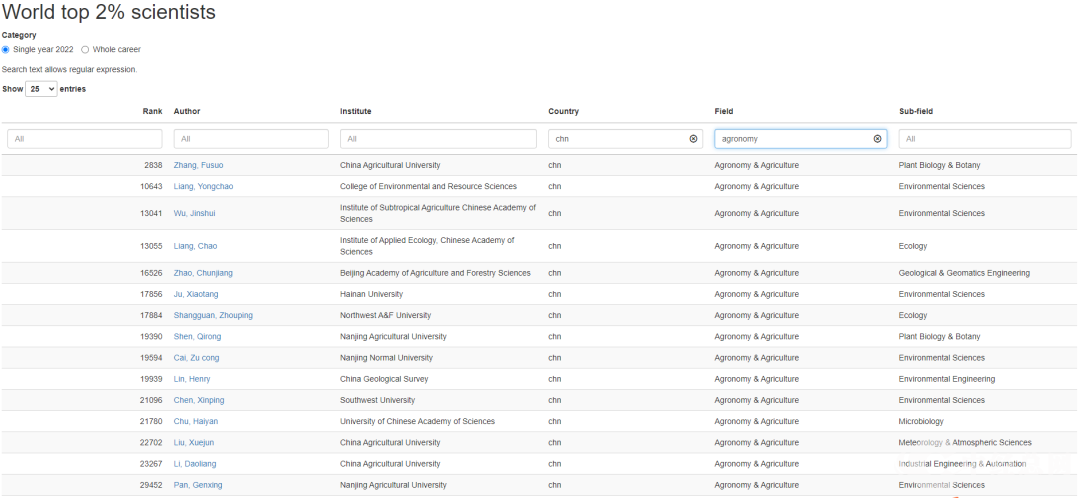
Task: Click author link Shen, Qirong
Action: pos(197,337)
